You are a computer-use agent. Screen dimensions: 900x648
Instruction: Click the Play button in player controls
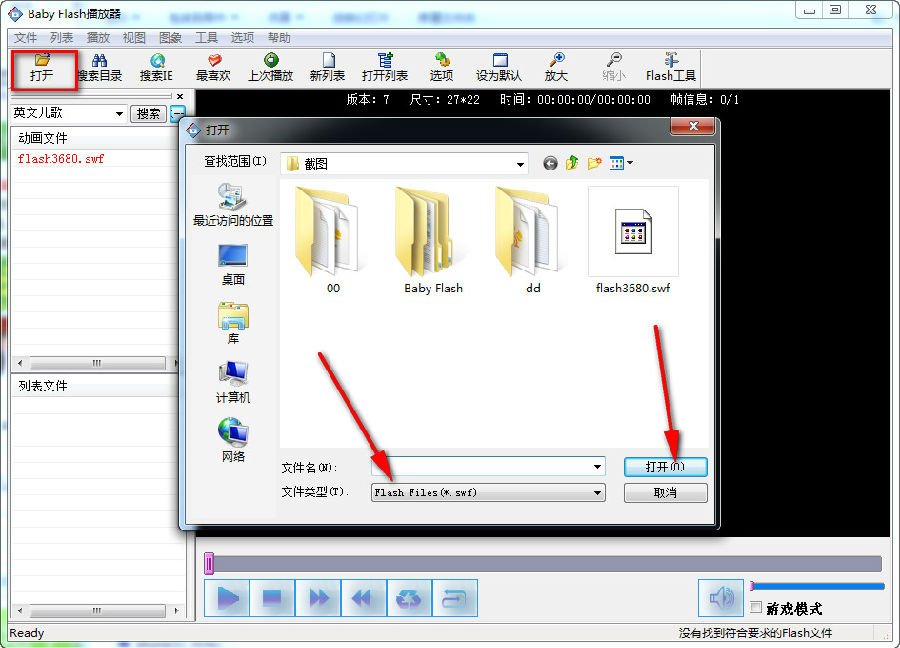tap(227, 598)
